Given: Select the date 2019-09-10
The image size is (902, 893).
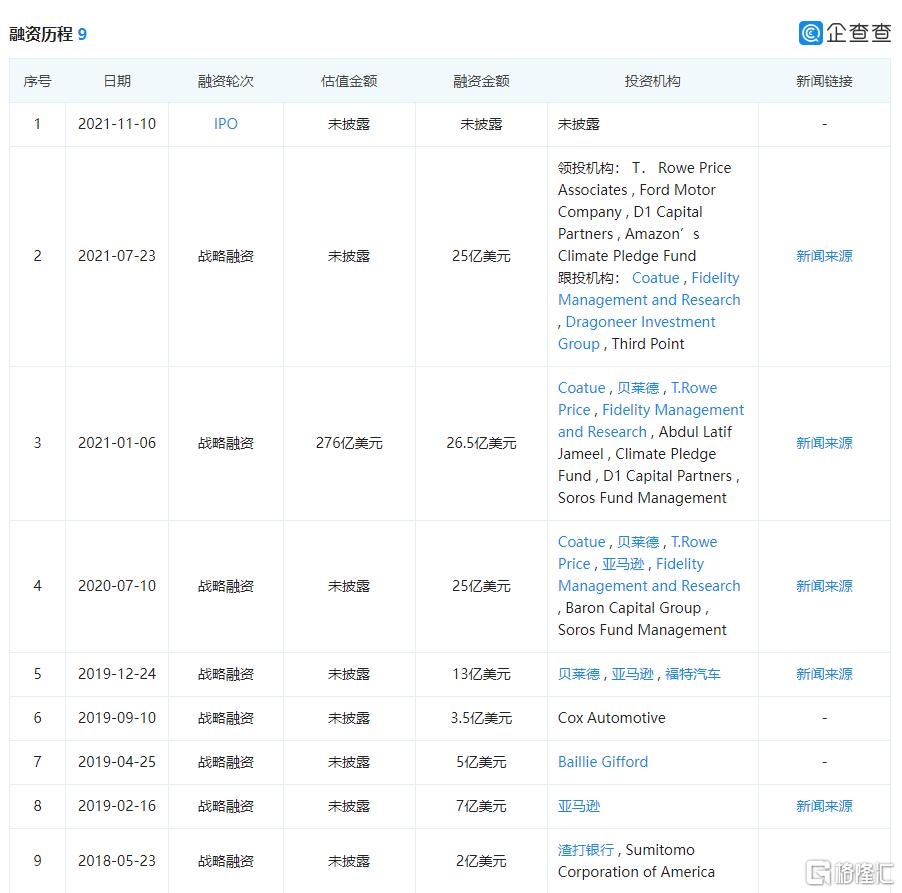Looking at the screenshot, I should click(x=117, y=718).
